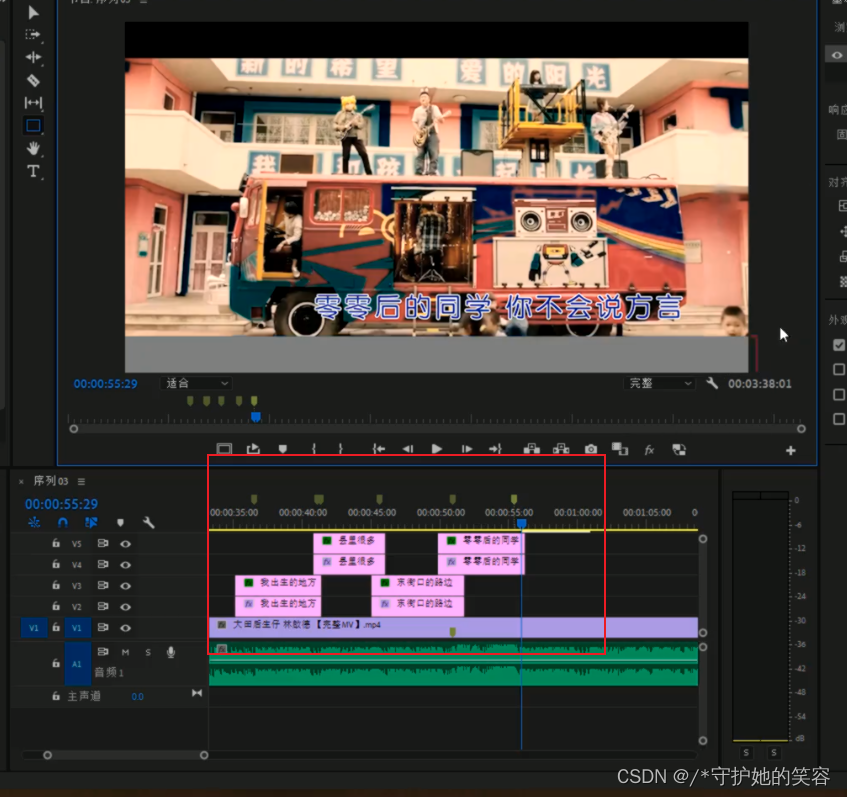
Task: Close the 序列 03 sequence tab
Action: click(21, 481)
